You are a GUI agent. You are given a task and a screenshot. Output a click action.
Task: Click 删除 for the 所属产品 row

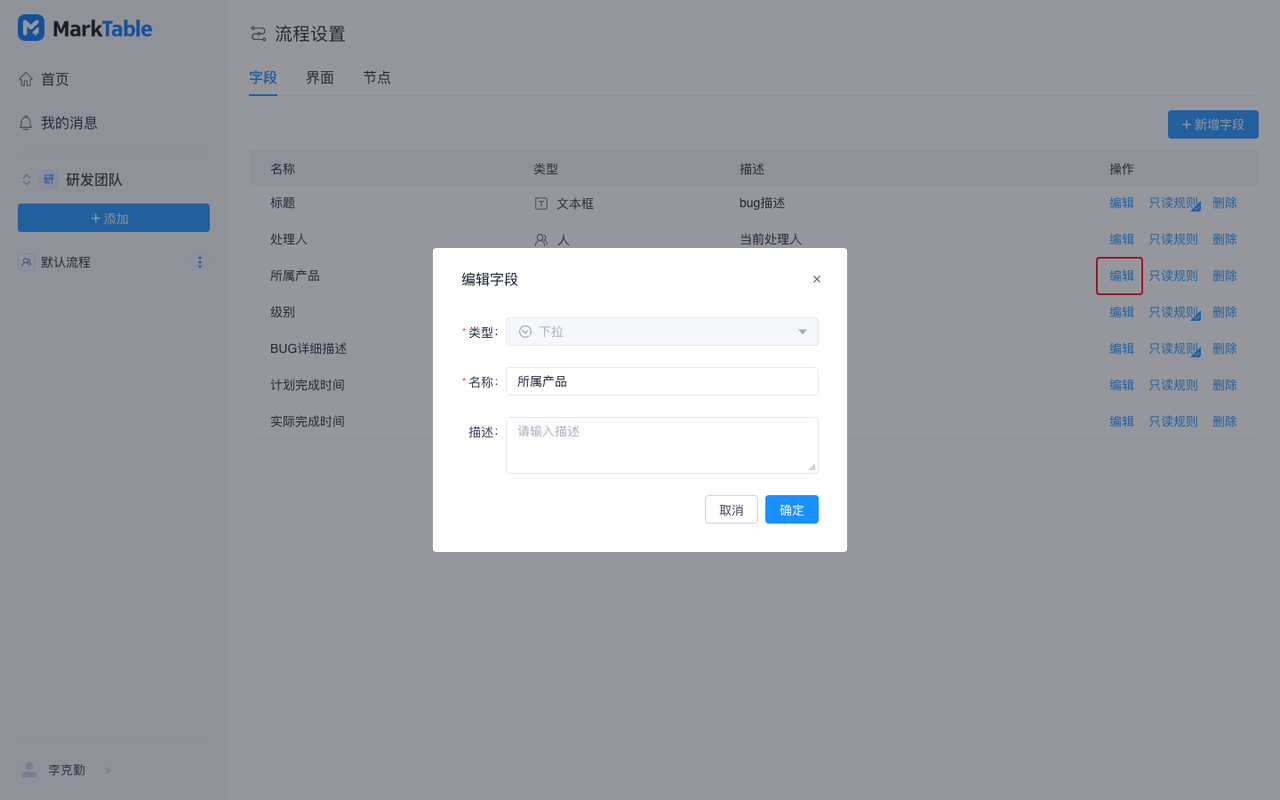pos(1225,276)
